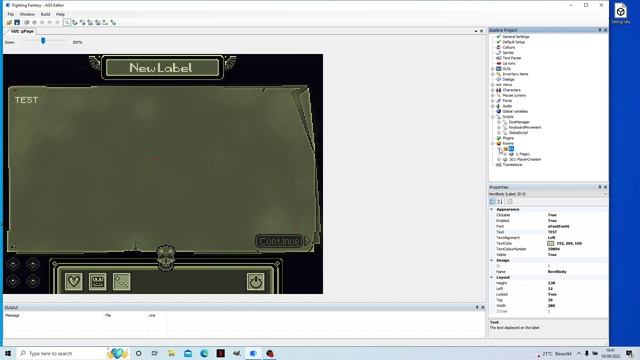Open the Window menu

point(27,14)
